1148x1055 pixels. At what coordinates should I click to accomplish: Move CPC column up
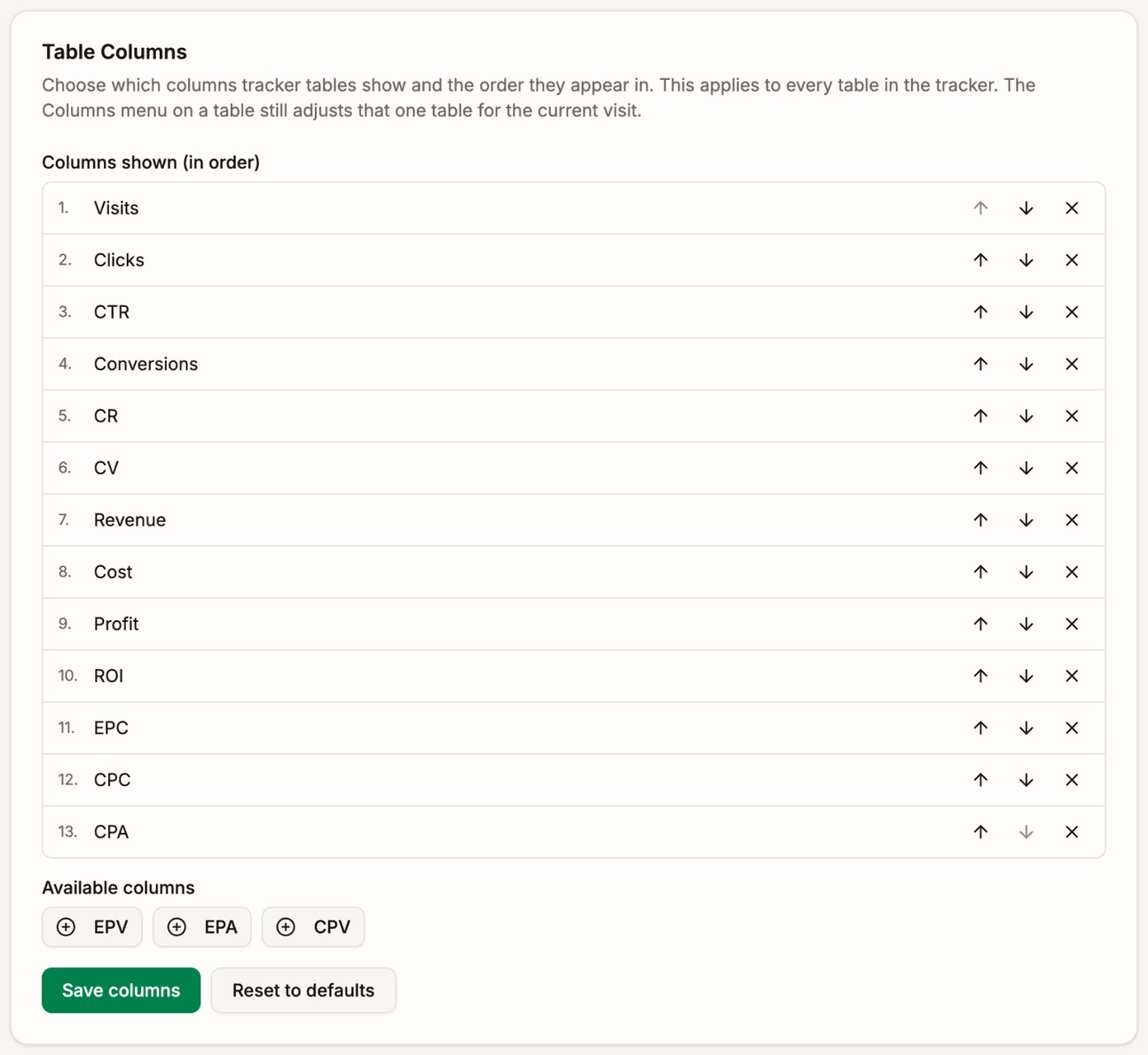tap(980, 780)
